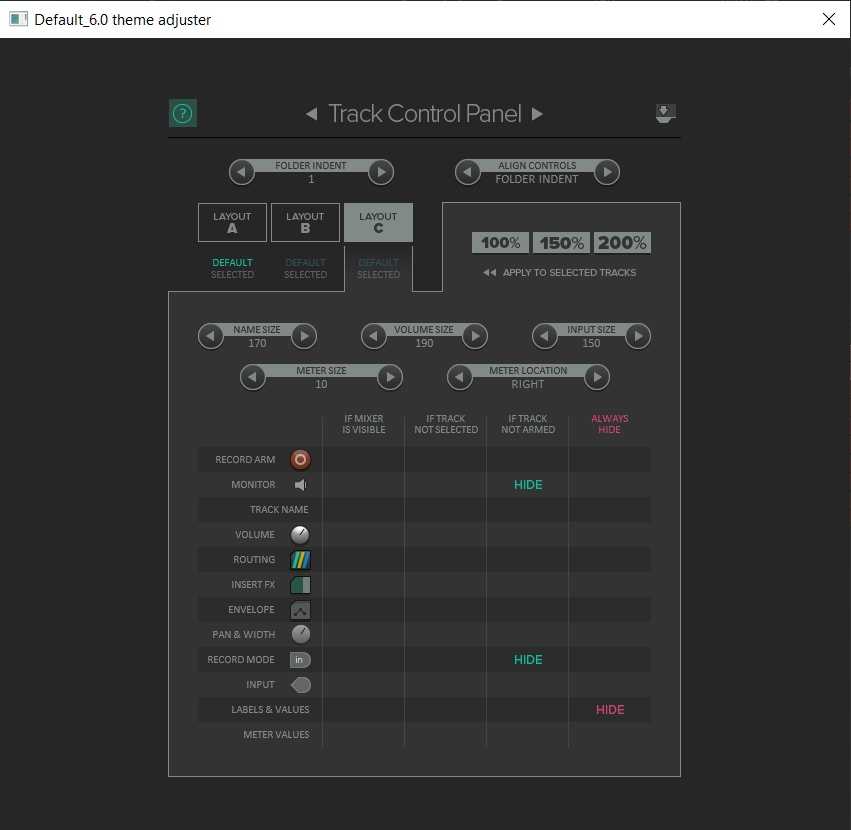The height and width of the screenshot is (830, 851).
Task: Increase Meter Size
Action: [x=390, y=377]
